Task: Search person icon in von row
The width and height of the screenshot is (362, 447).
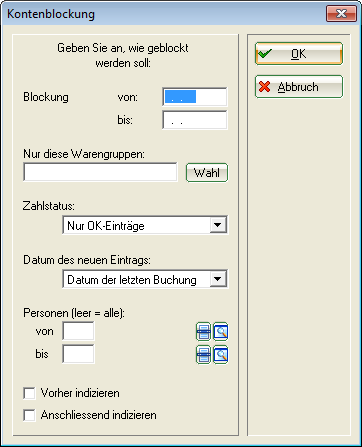Action: coord(220,332)
